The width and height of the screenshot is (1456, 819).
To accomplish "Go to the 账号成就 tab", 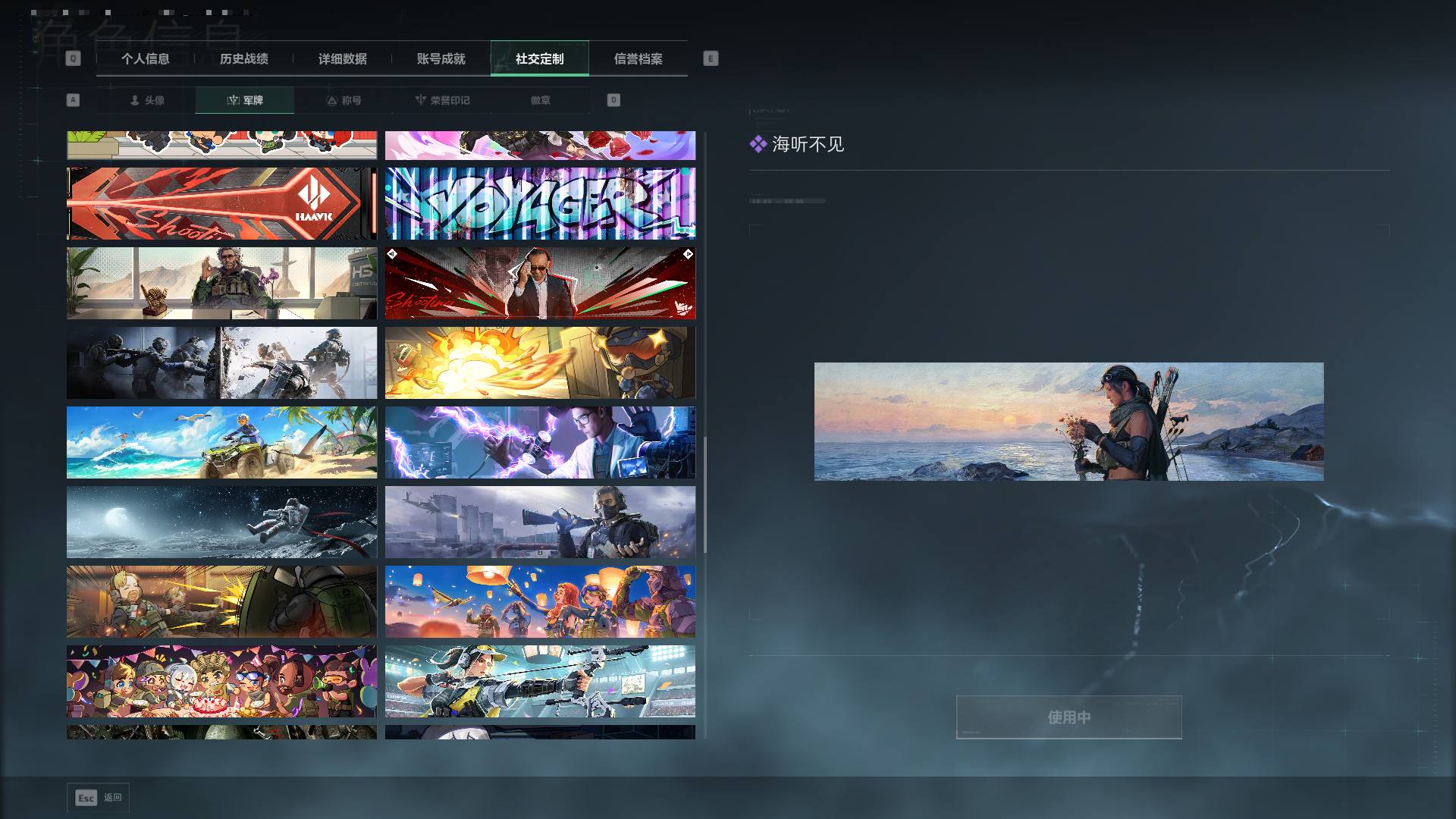I will (x=441, y=59).
